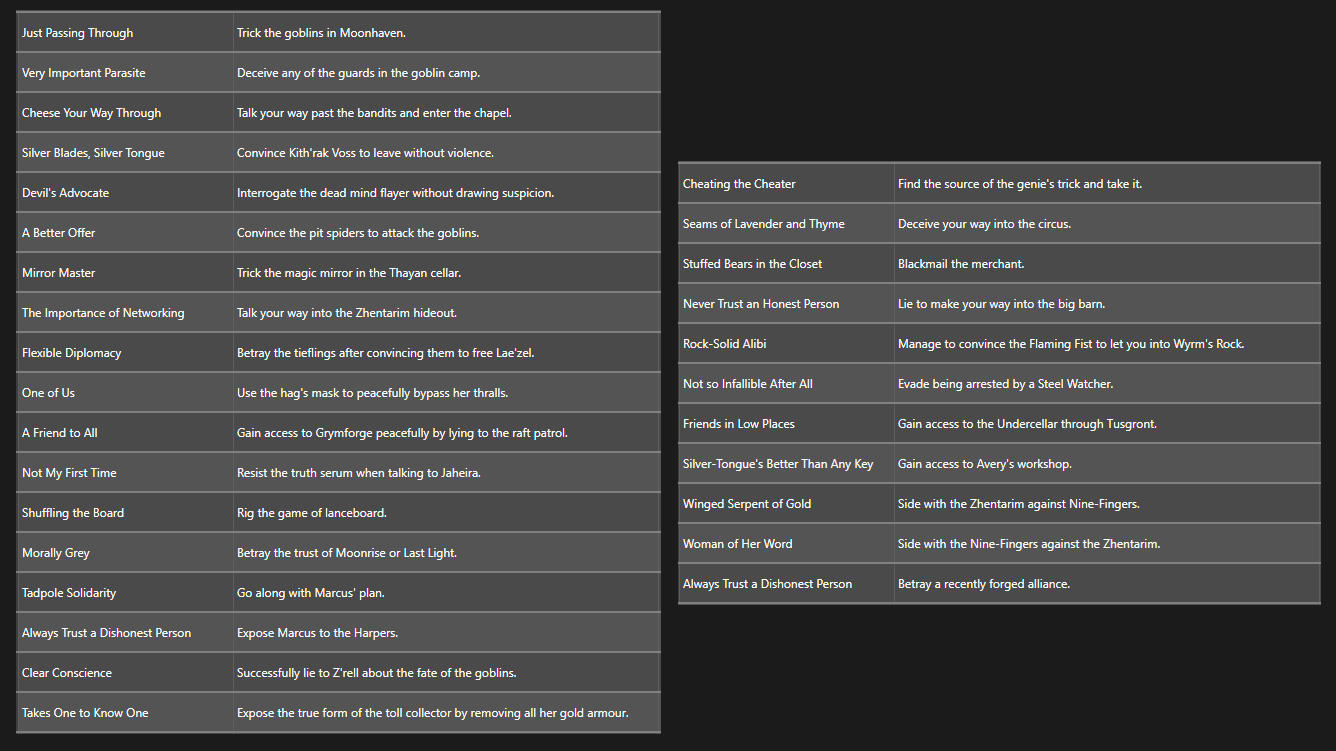The width and height of the screenshot is (1336, 751).
Task: Select the 'Shuffling the Board' entry
Action: click(x=73, y=513)
